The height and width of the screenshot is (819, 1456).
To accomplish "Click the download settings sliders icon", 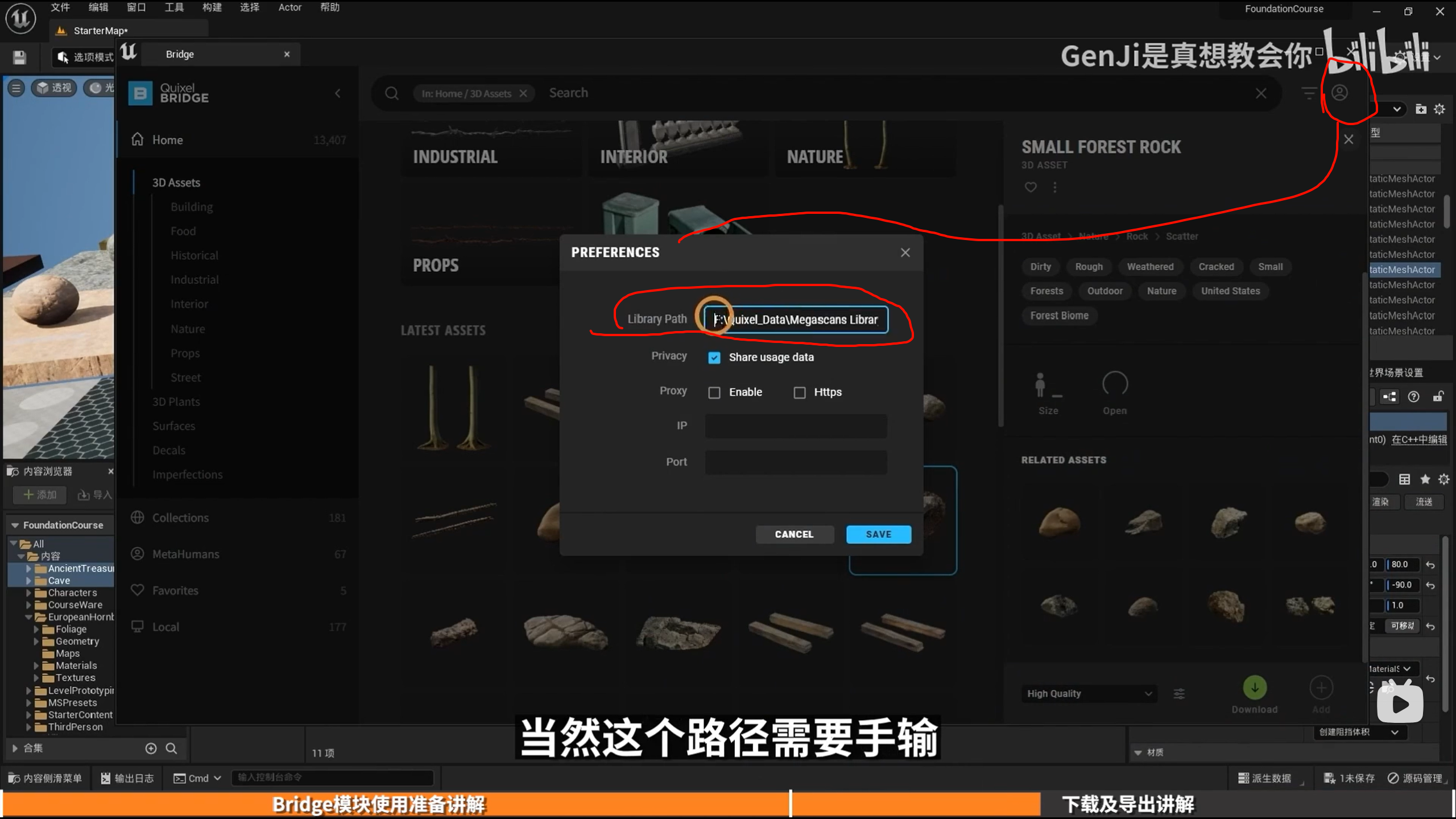I will point(1179,693).
